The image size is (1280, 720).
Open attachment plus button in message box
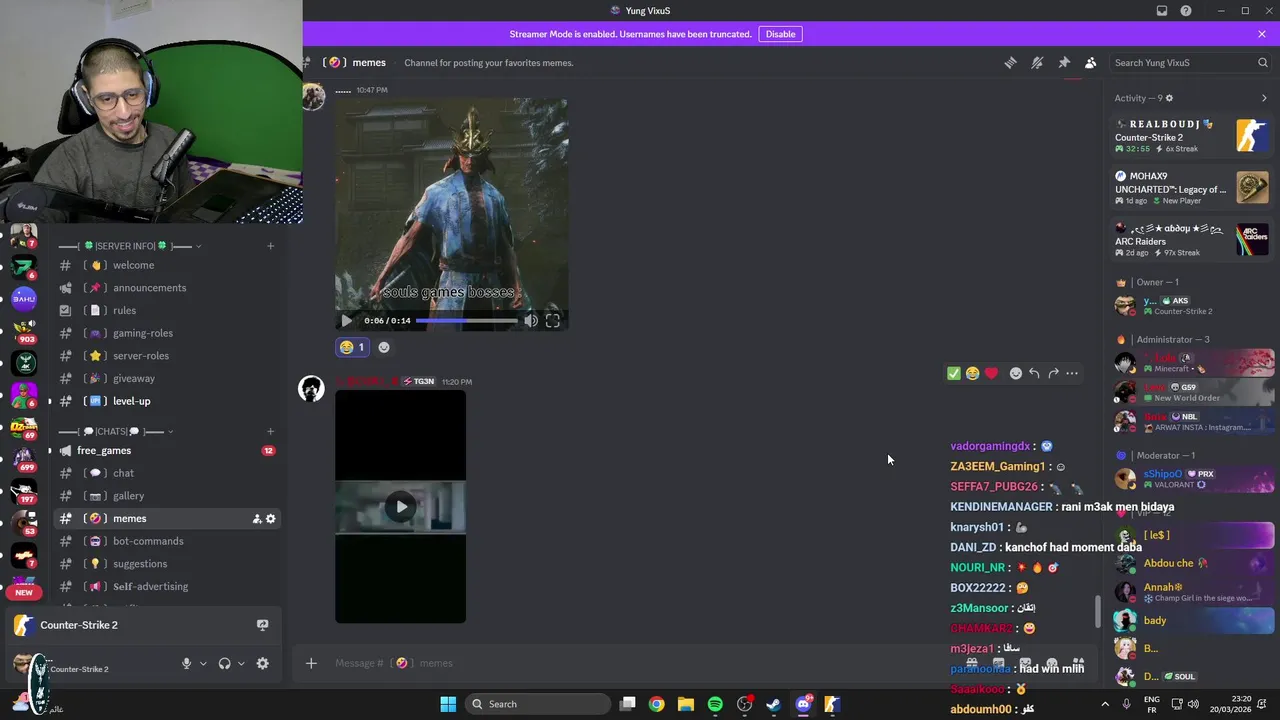tap(311, 663)
